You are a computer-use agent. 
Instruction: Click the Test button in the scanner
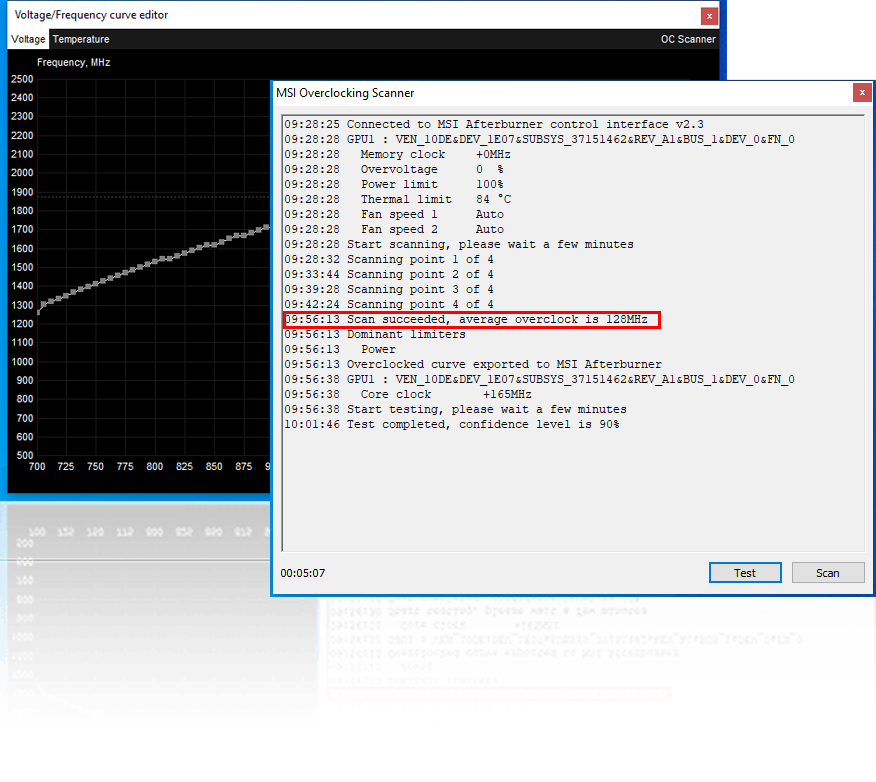coord(745,573)
